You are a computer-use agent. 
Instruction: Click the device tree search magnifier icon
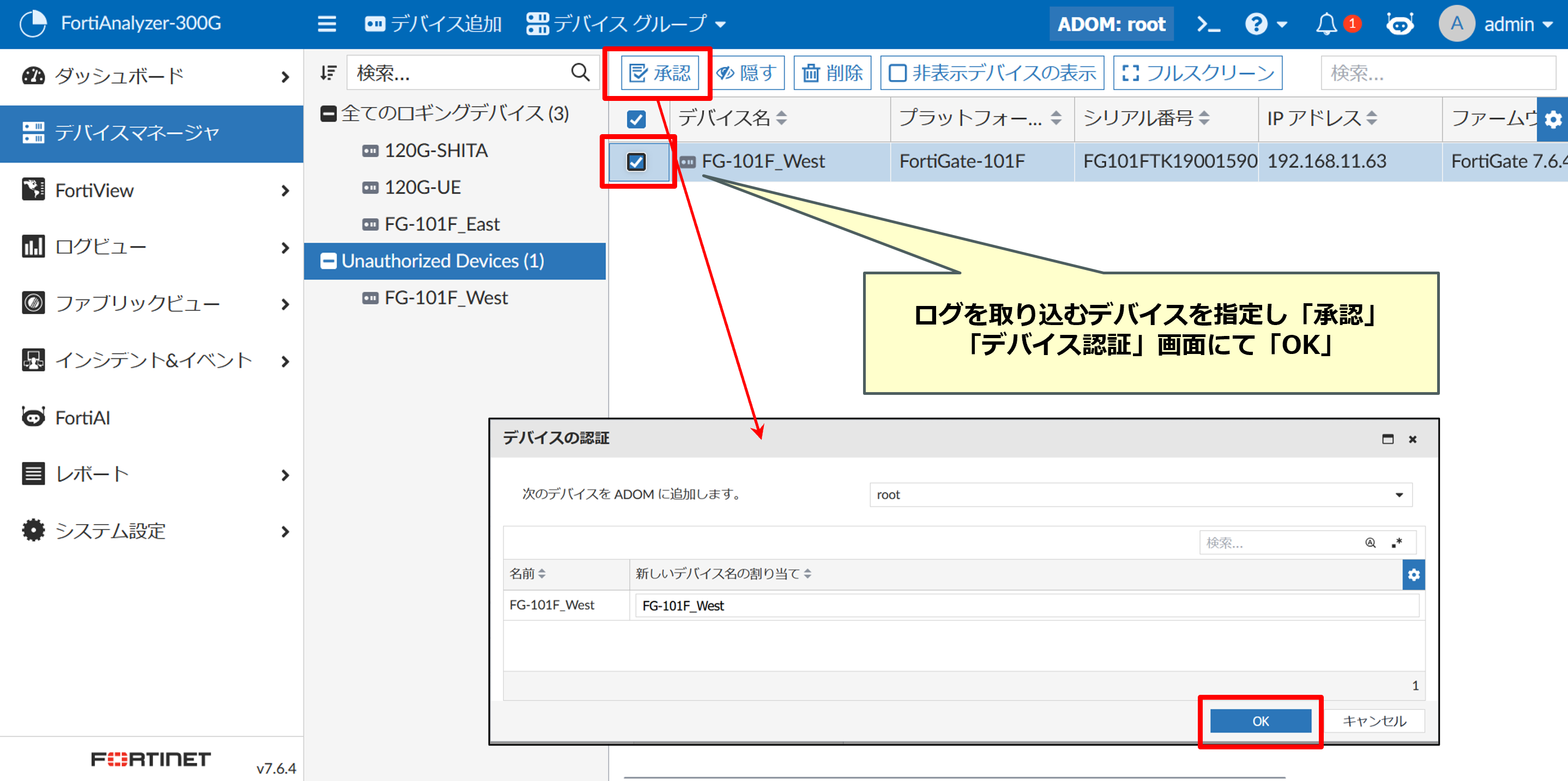click(x=580, y=73)
